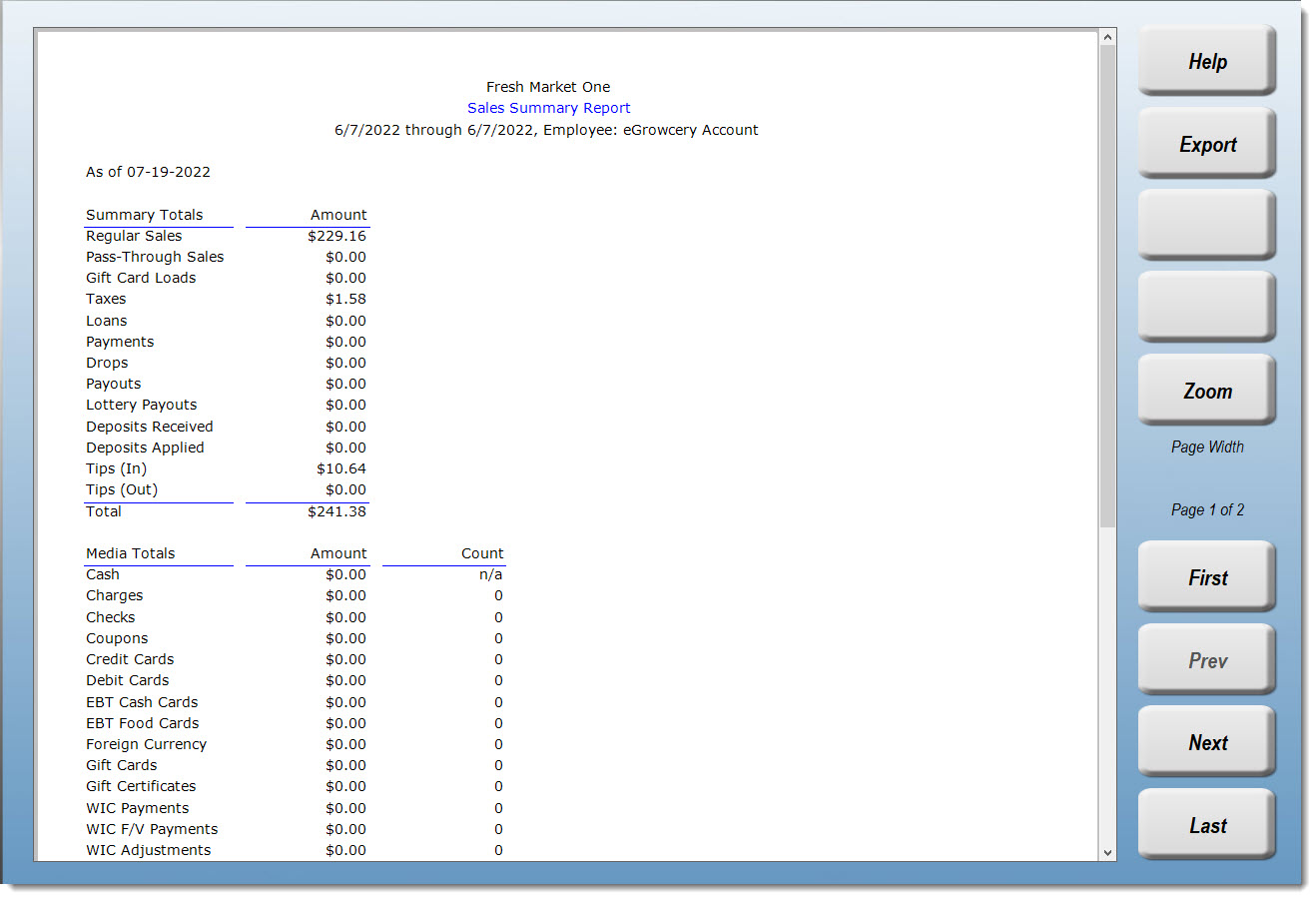Screen dimensions: 1316x899
Task: Click the WIC F/V Payments row
Action: pos(152,829)
